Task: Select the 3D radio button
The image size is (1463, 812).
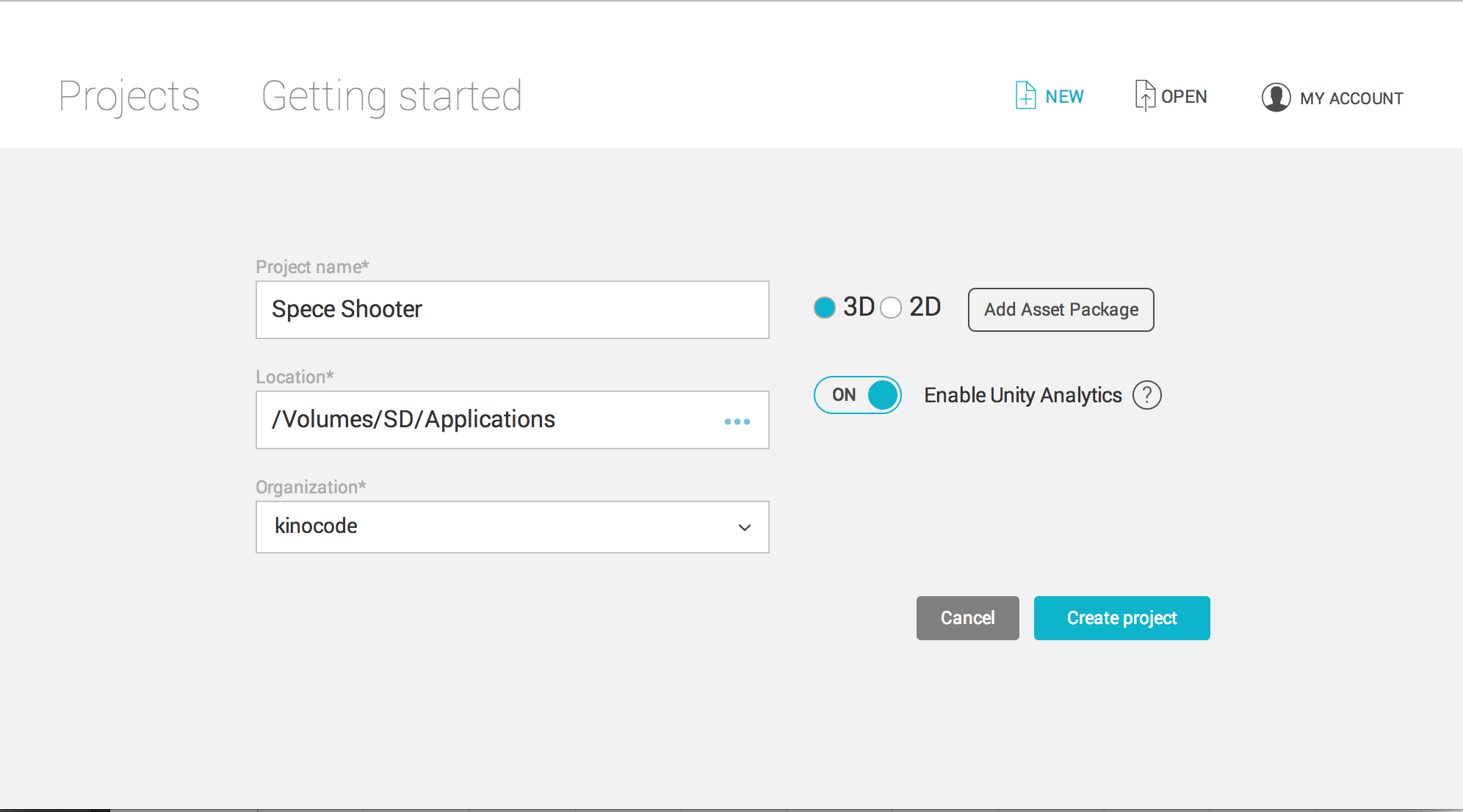Action: click(825, 308)
